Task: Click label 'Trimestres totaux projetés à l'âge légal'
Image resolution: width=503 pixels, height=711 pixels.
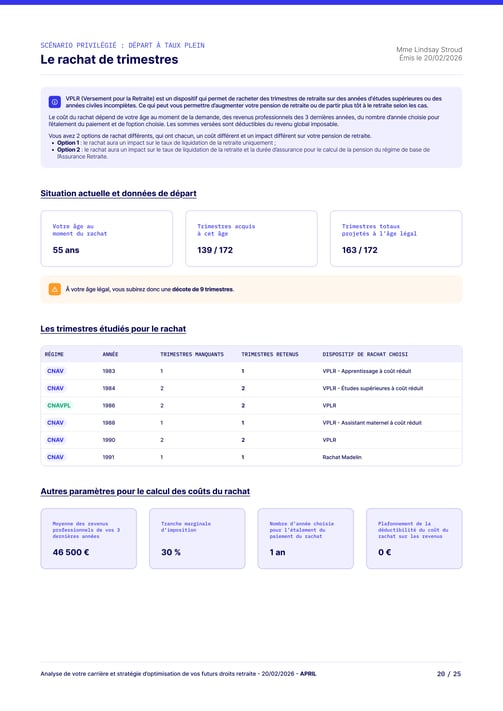Action: tap(379, 230)
